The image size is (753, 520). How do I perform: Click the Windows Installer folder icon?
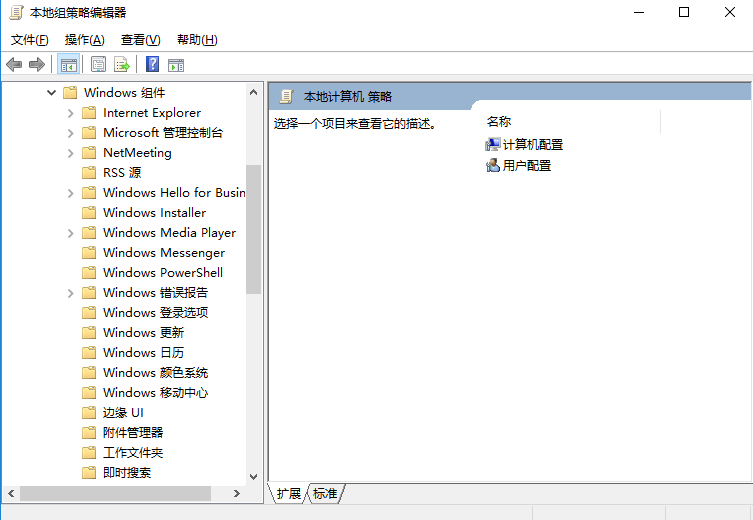point(89,213)
